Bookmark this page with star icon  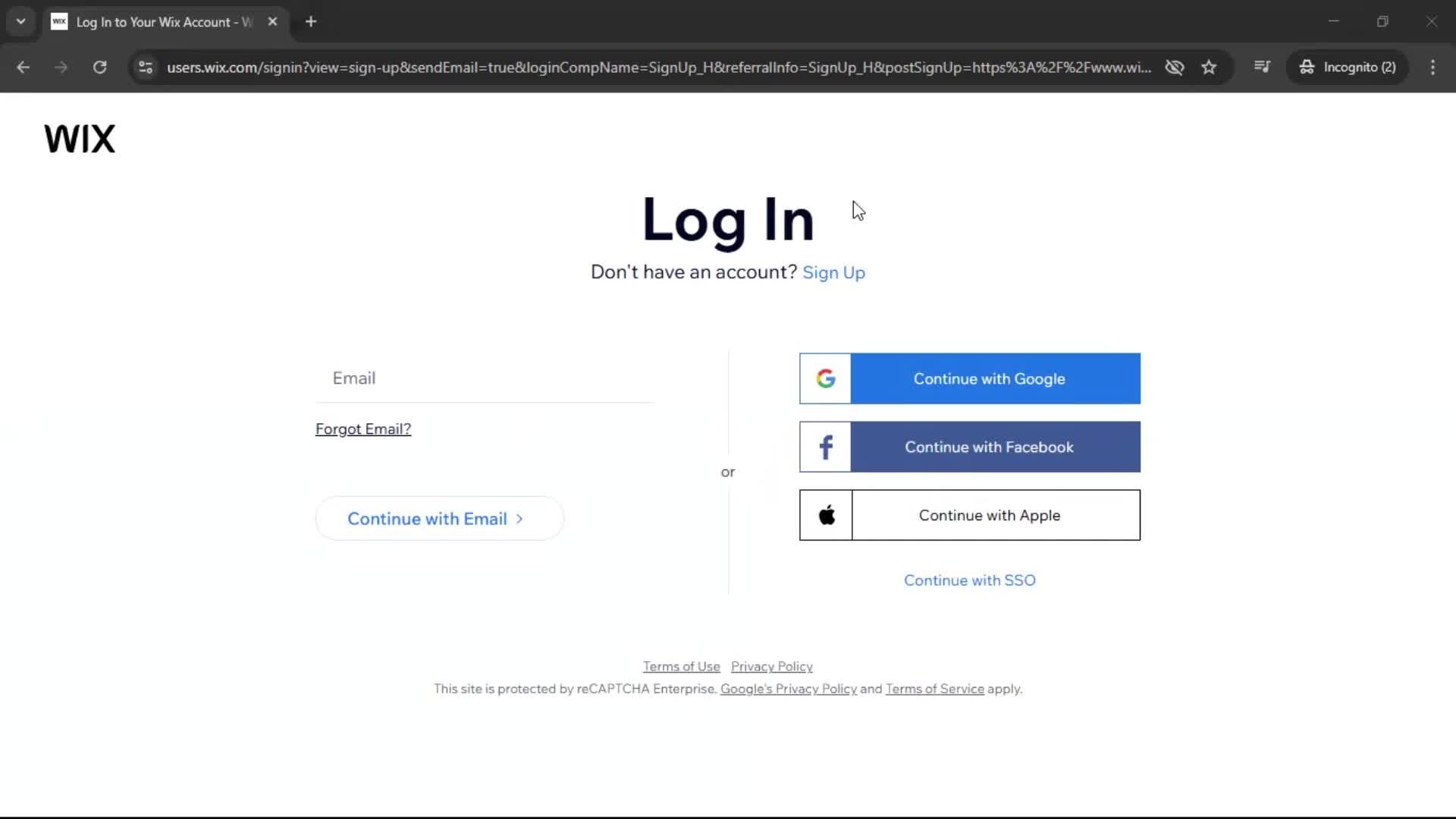(x=1209, y=67)
